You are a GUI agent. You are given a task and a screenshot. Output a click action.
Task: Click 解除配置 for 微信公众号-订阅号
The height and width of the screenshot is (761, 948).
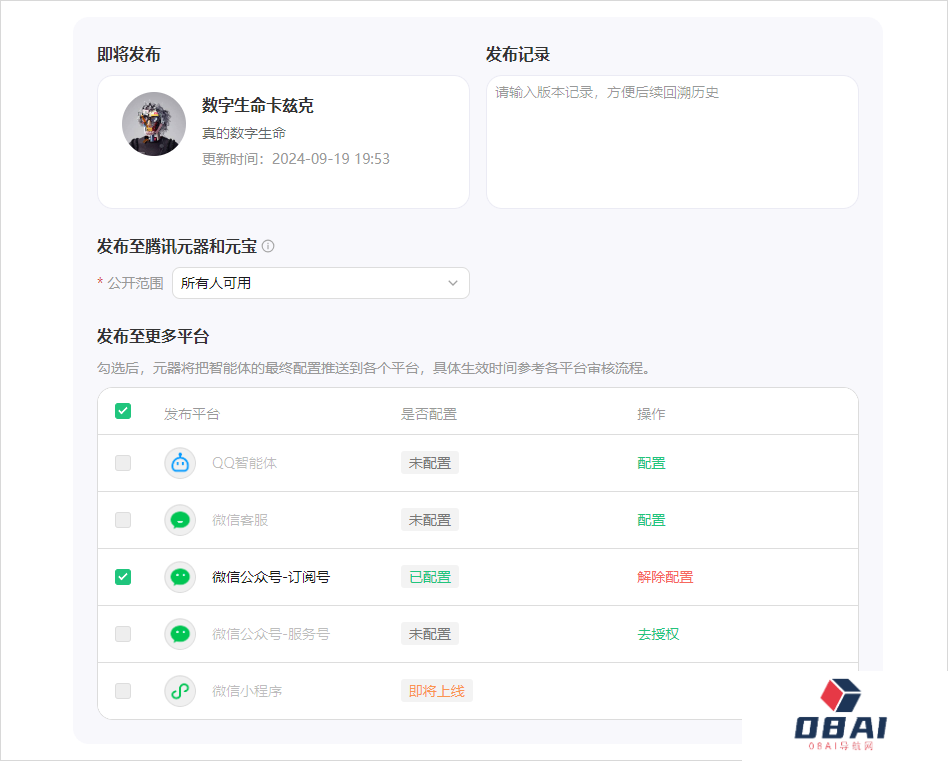665,577
